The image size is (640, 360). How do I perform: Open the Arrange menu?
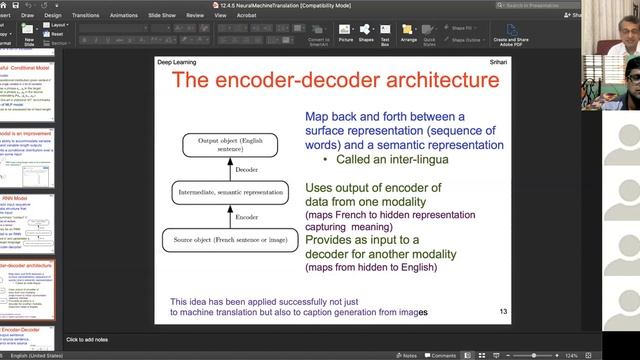pos(408,33)
